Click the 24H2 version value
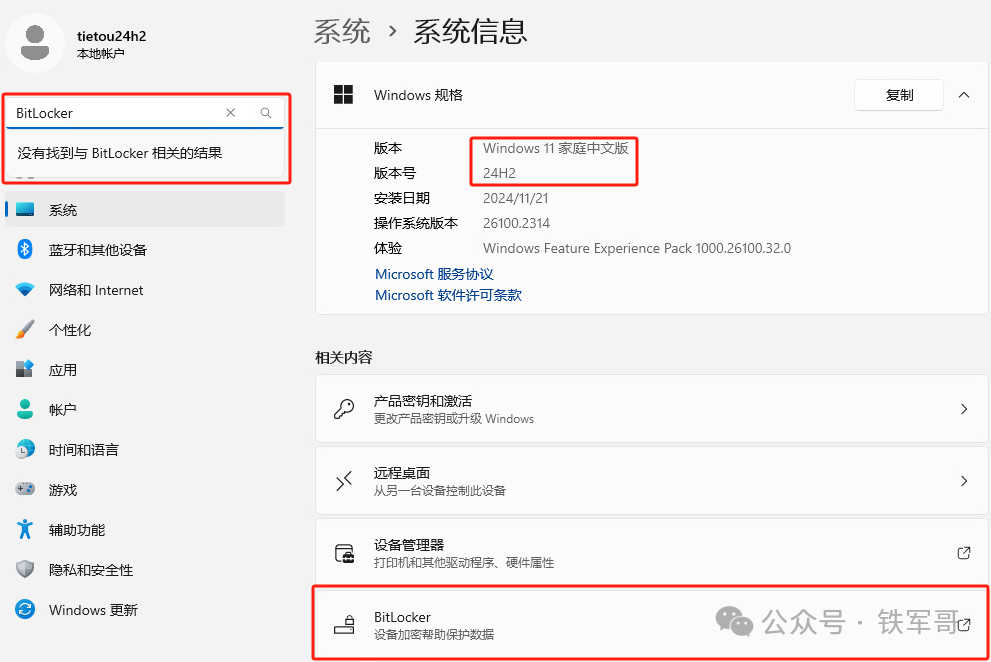The width and height of the screenshot is (991, 662). point(499,173)
